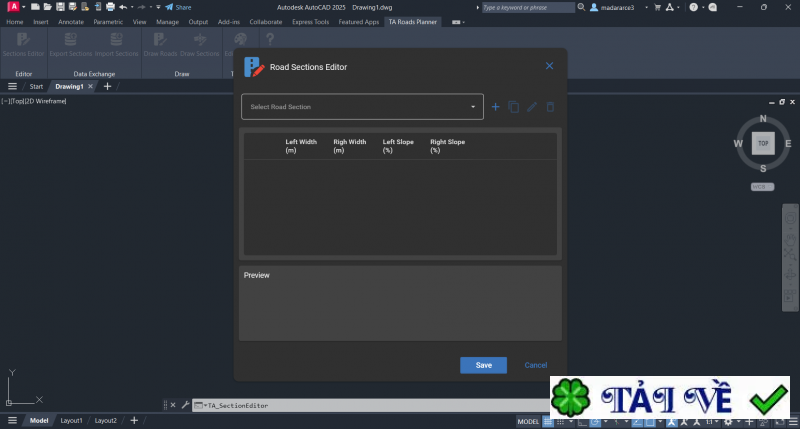Save the drawing with the floppy disk icon
Screen dimensions: 800x429
click(x=60, y=7)
